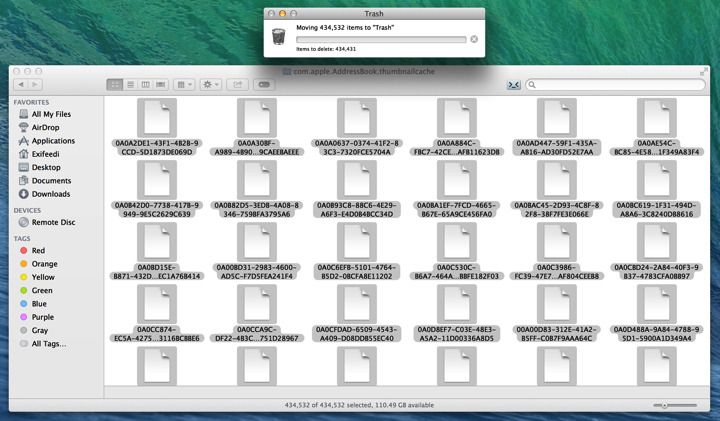Select file 0A0BD15E-B871-432D
The width and height of the screenshot is (720, 421).
157,252
